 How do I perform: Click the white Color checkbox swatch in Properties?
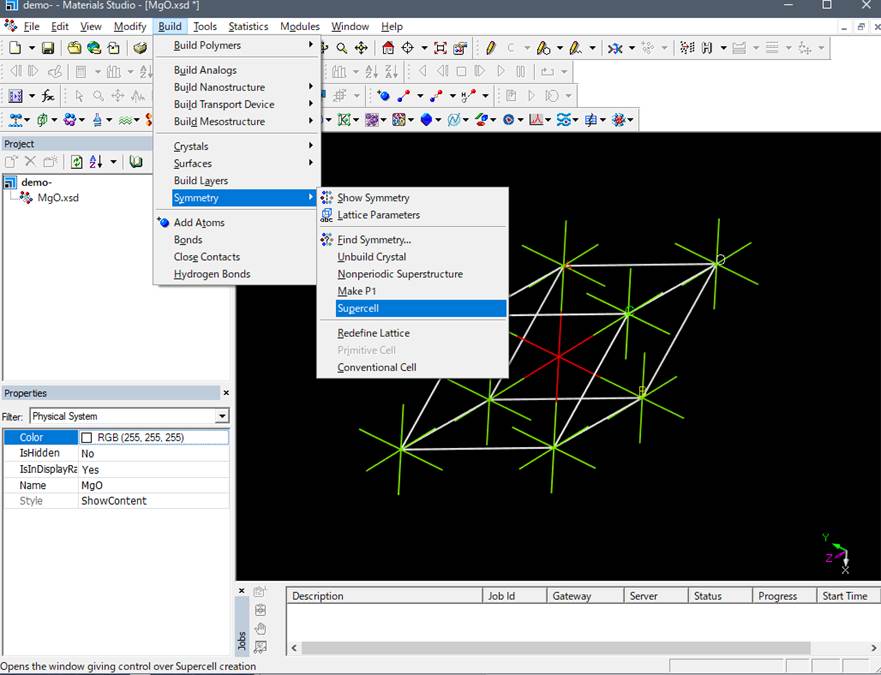87,437
